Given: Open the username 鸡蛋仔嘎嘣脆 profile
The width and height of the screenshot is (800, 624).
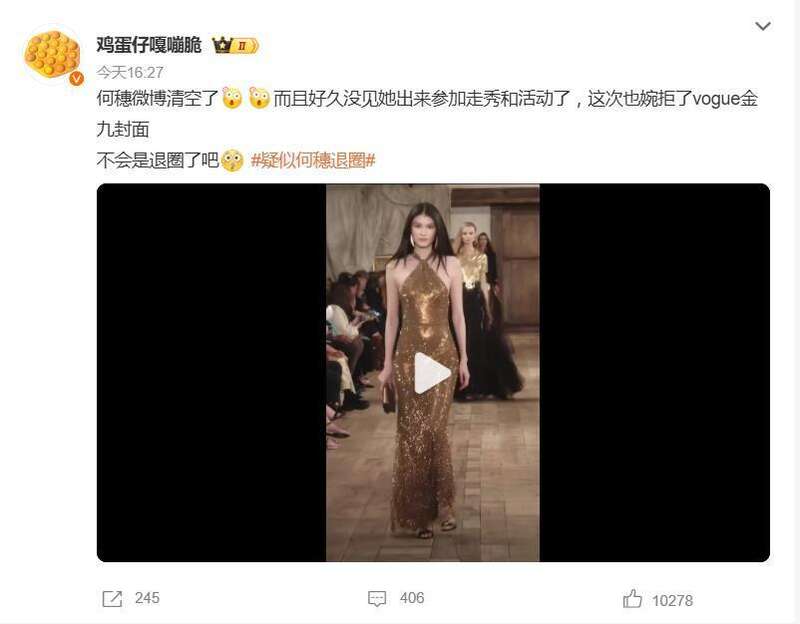Looking at the screenshot, I should (x=149, y=45).
